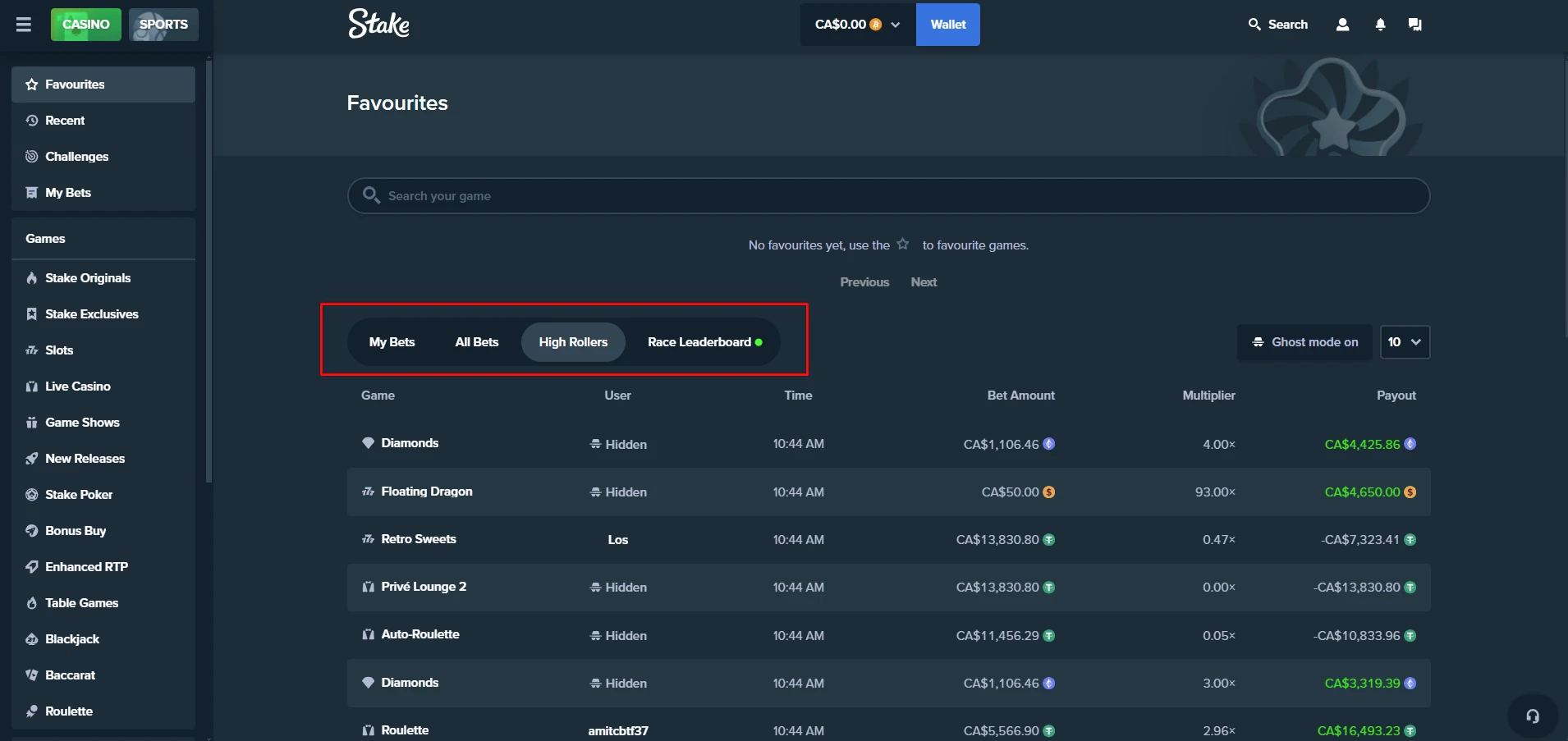Click the Bet Amount column header
Viewport: 1568px width, 741px height.
point(1020,396)
